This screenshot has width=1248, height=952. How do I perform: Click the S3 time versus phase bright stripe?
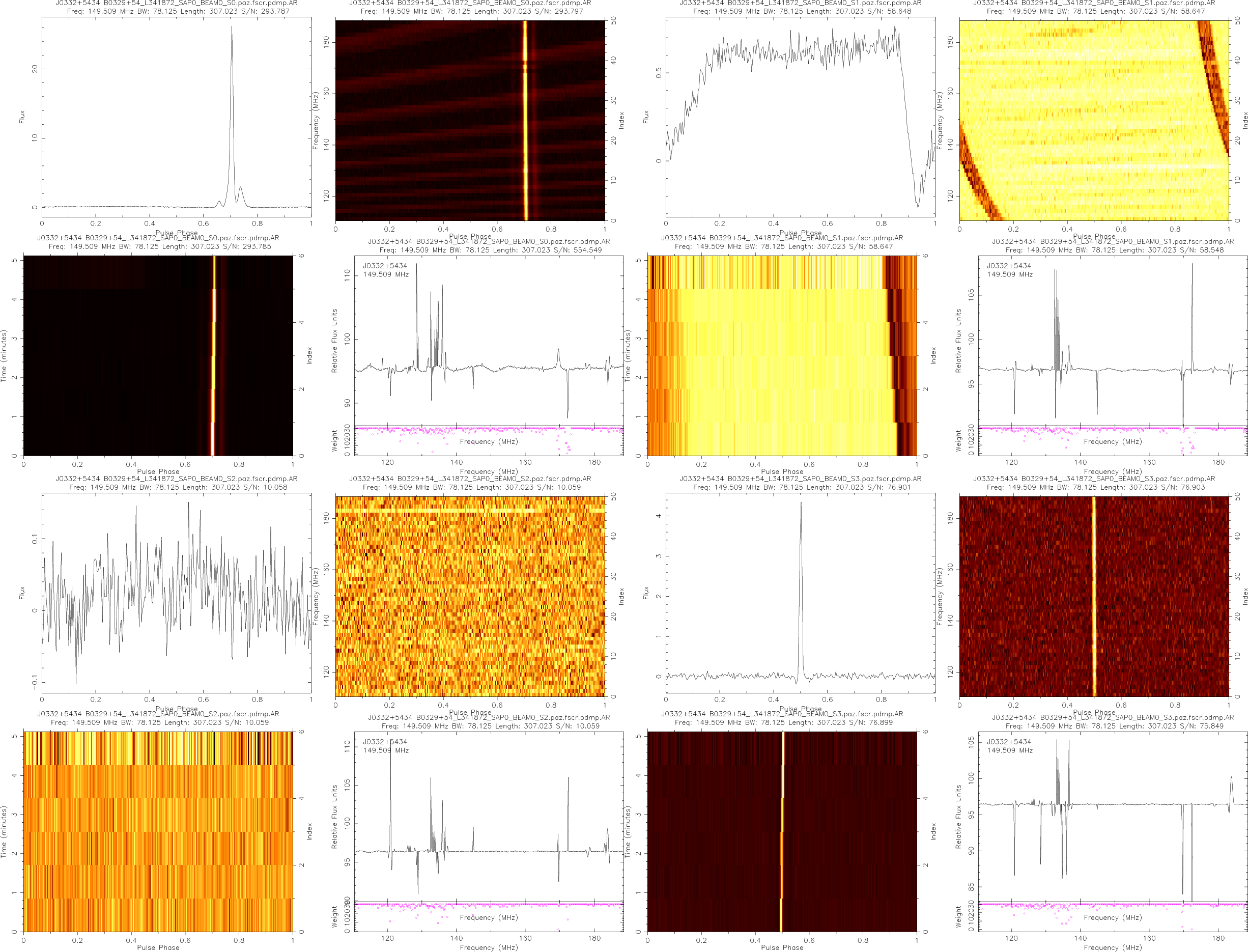782,822
